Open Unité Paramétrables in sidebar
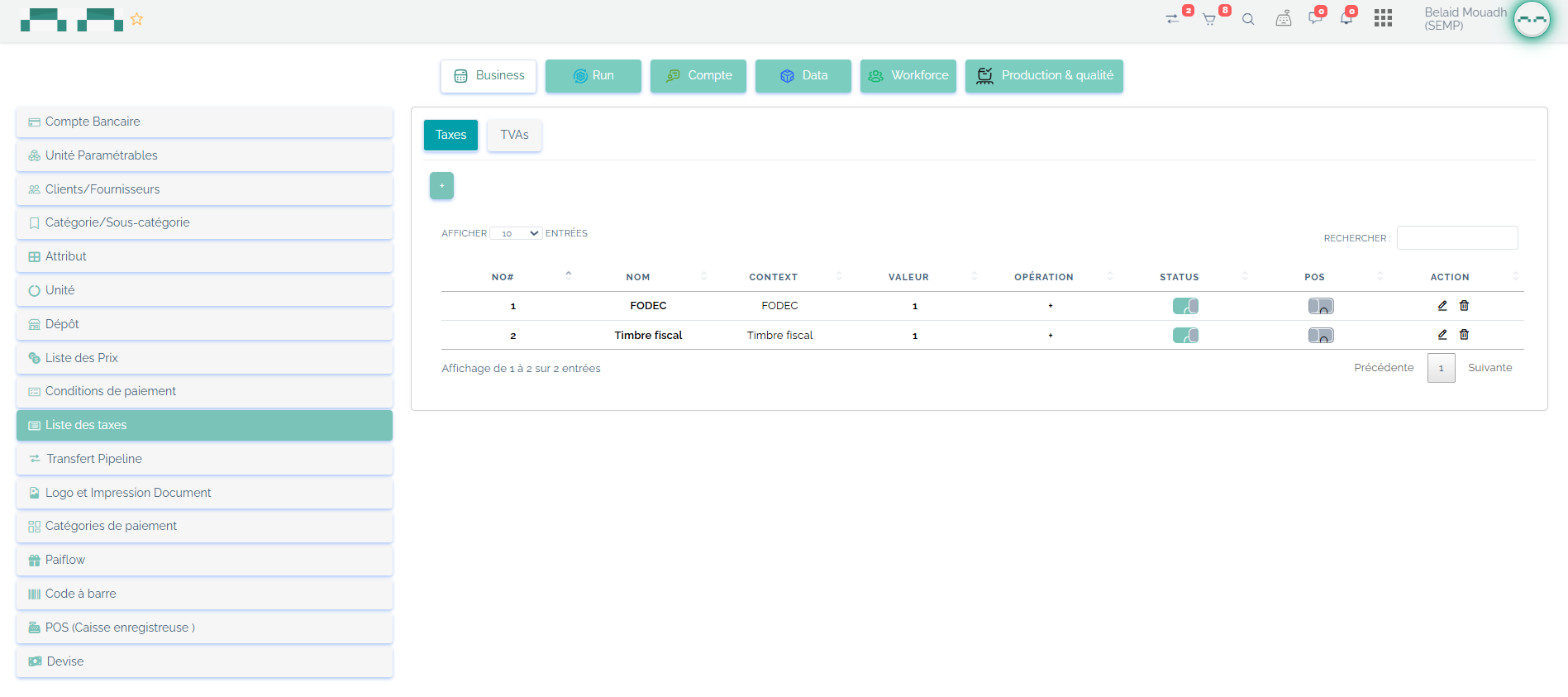This screenshot has height=697, width=1568. [x=204, y=155]
